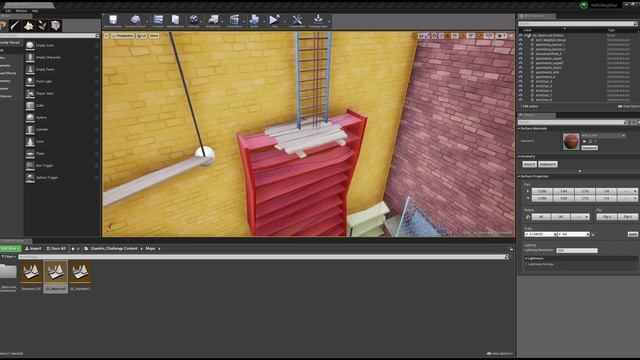Screen dimensions: 640x360
Task: Open Source Control from the toolbar
Action: point(135,20)
